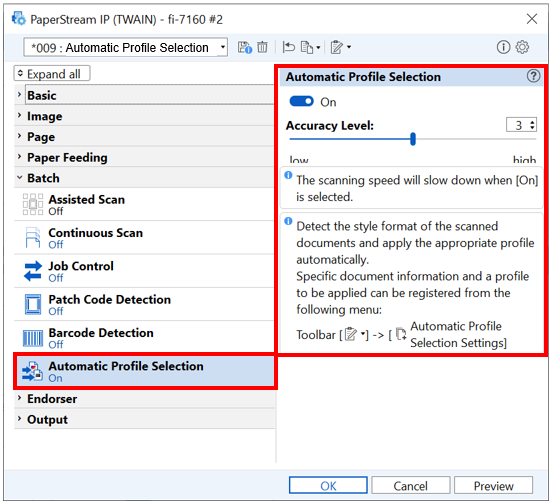Click the save profile icon in toolbar

click(x=245, y=47)
